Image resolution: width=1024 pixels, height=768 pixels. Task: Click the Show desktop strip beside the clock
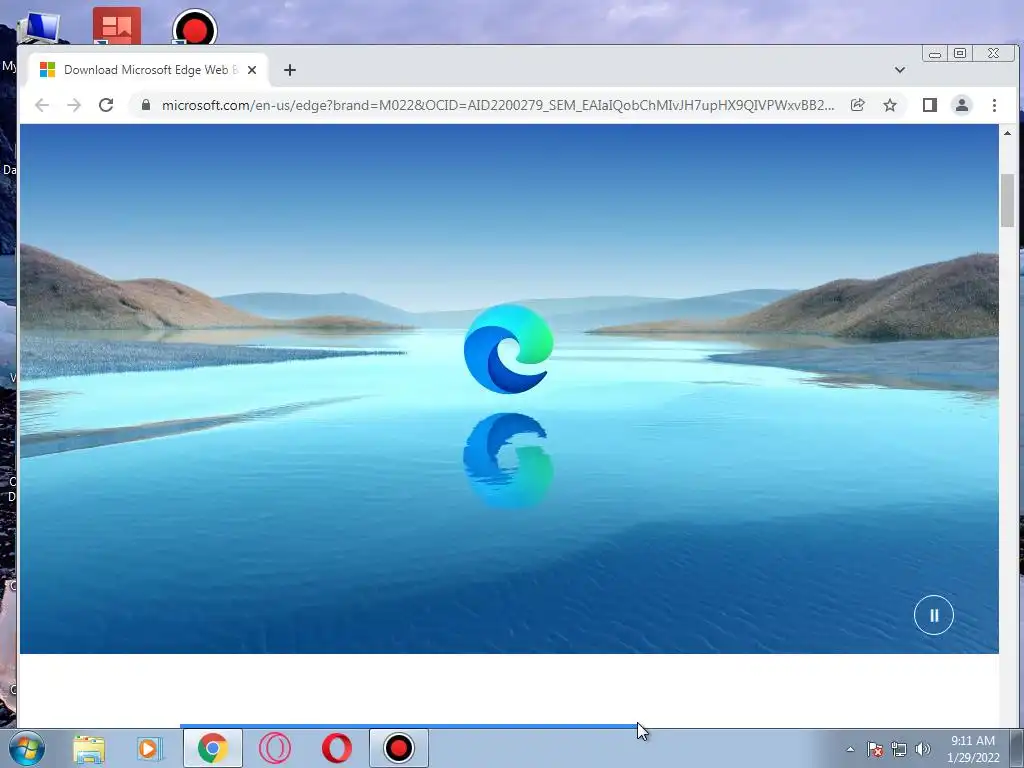pos(1016,748)
